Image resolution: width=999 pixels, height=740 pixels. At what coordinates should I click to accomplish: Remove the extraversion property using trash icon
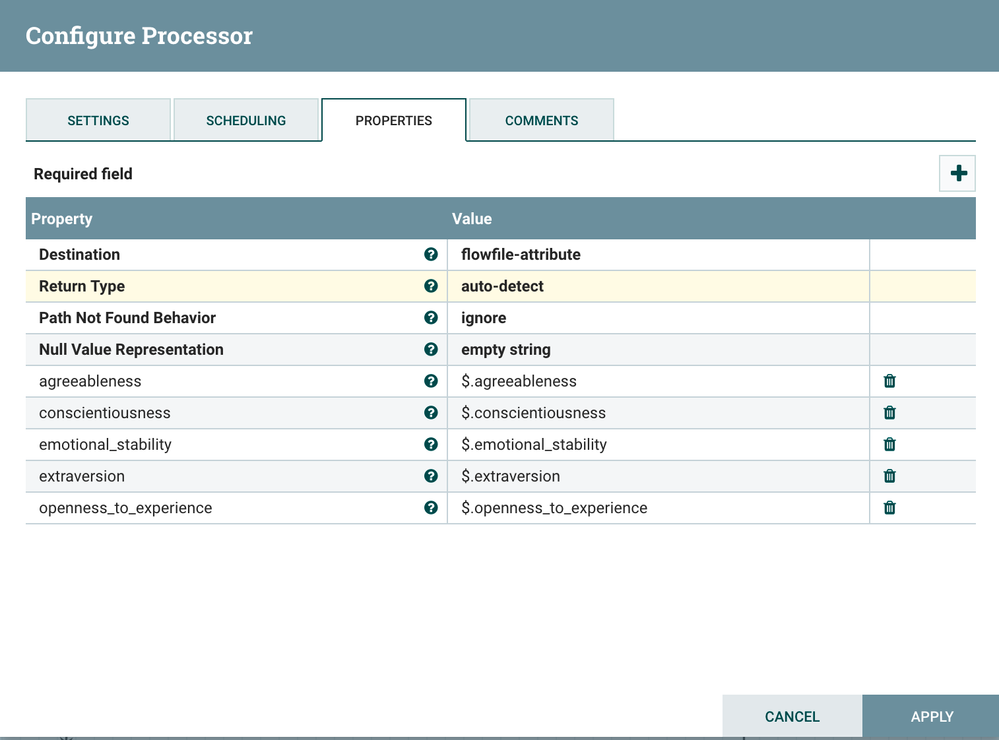click(889, 476)
